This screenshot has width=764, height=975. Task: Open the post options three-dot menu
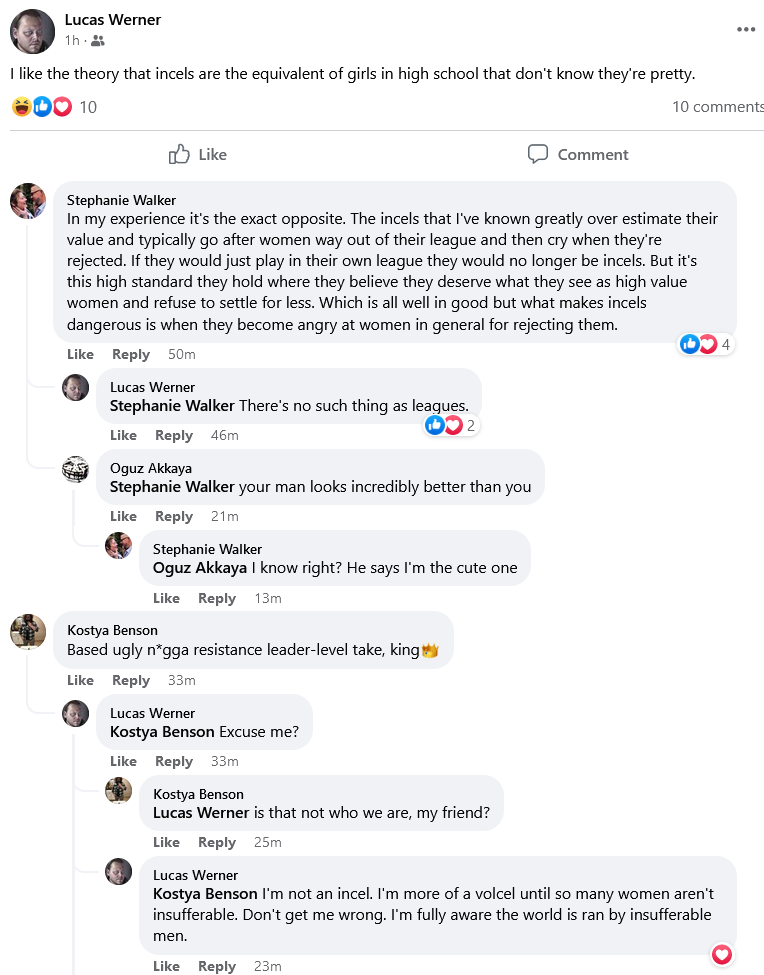point(746,29)
